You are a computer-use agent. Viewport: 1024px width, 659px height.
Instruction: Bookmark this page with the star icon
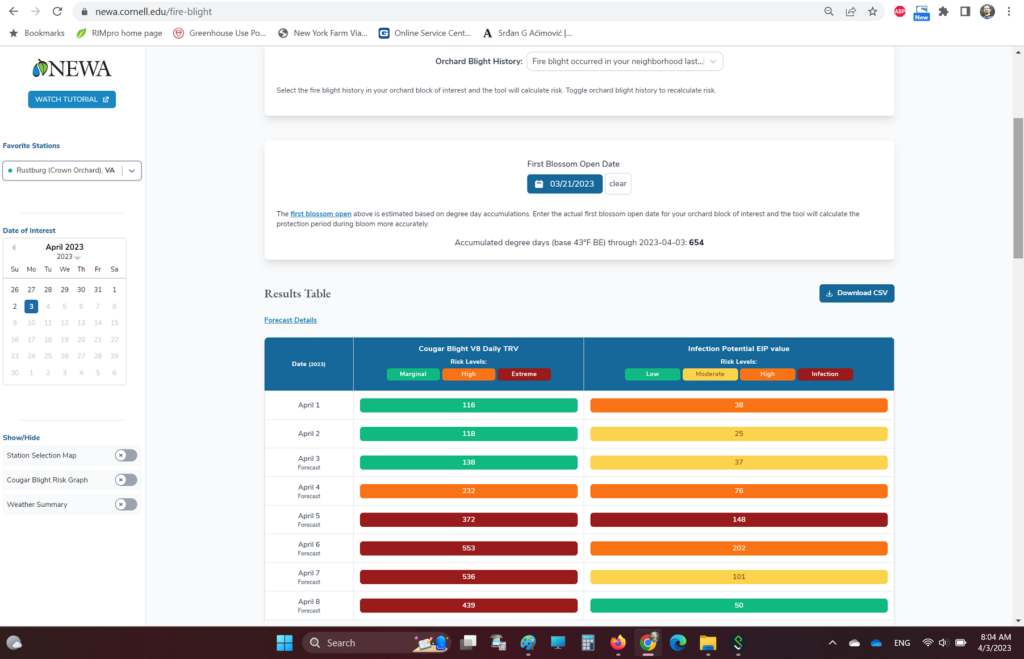click(x=873, y=11)
